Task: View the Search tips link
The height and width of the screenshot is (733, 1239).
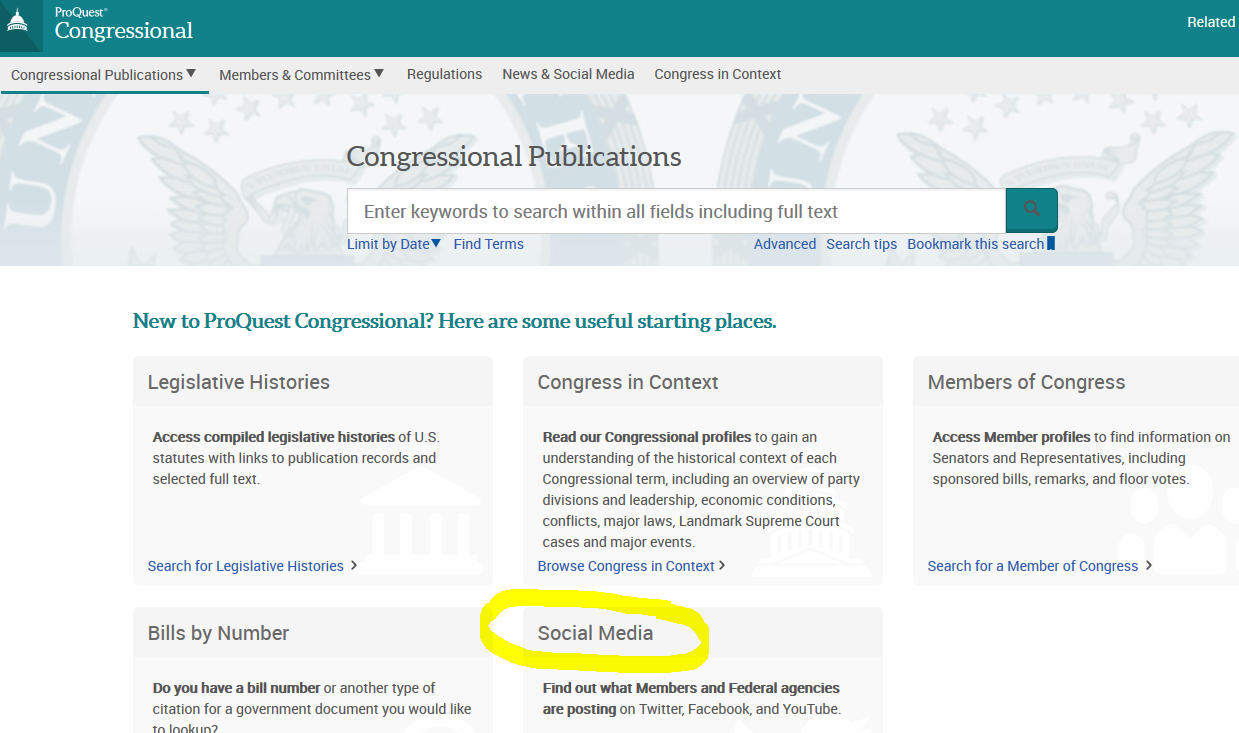Action: tap(862, 244)
